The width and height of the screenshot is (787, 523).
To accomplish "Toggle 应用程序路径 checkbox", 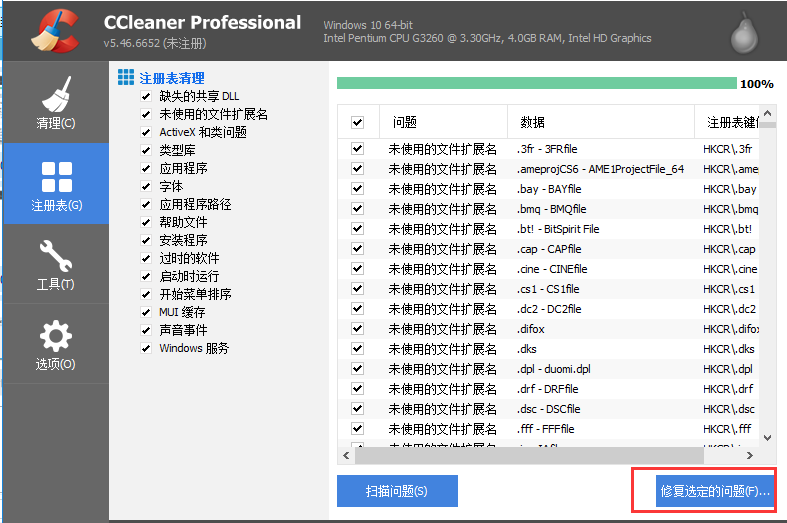I will coord(146,204).
